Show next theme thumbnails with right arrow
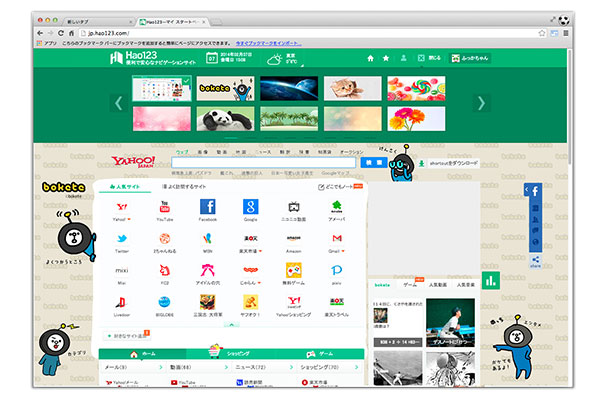This screenshot has width=600, height=400. click(481, 103)
